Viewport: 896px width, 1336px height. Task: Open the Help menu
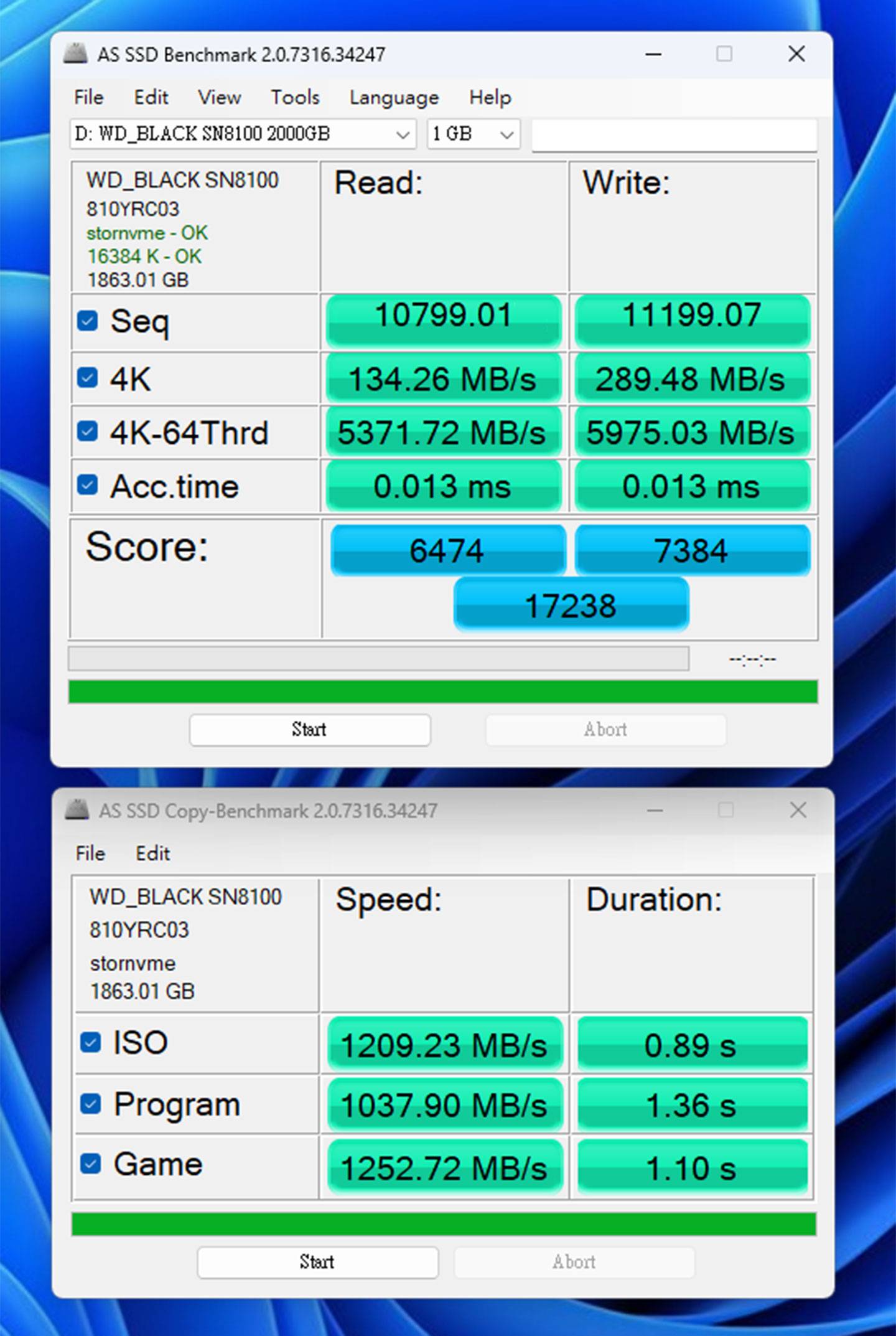pos(490,97)
